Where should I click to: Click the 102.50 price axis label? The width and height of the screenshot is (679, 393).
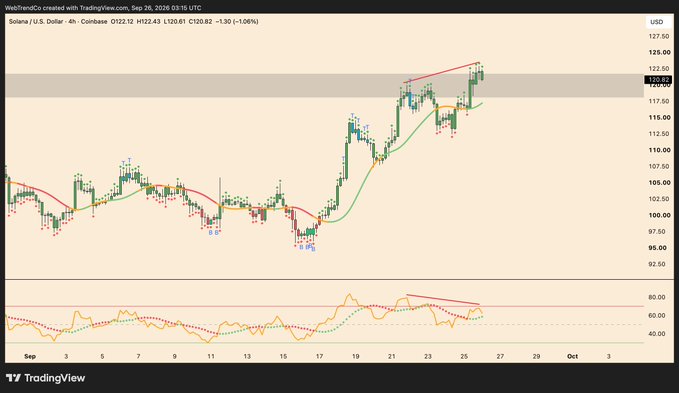click(x=659, y=199)
